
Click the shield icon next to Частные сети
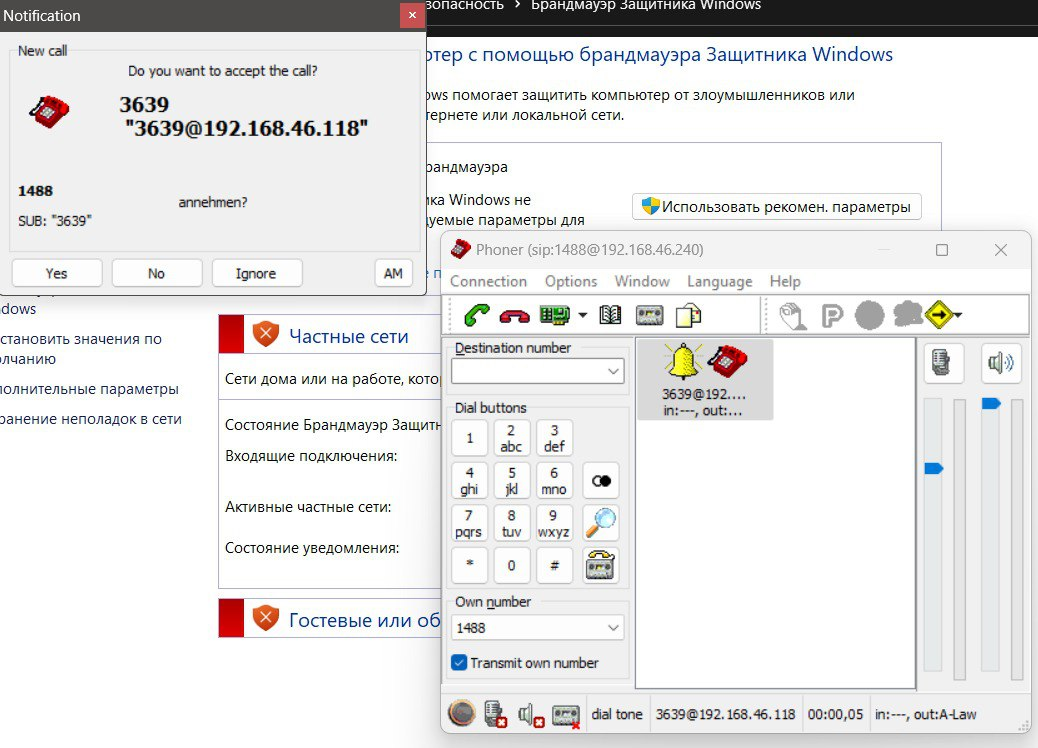(265, 334)
